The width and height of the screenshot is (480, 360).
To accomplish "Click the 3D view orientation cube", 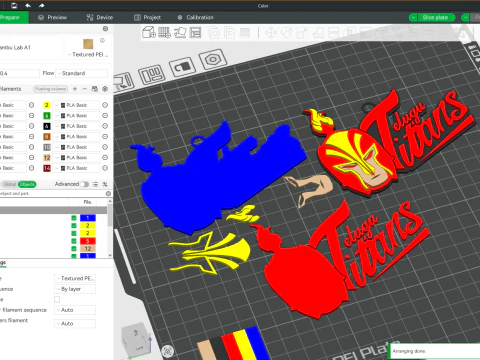I will pyautogui.click(x=136, y=340).
